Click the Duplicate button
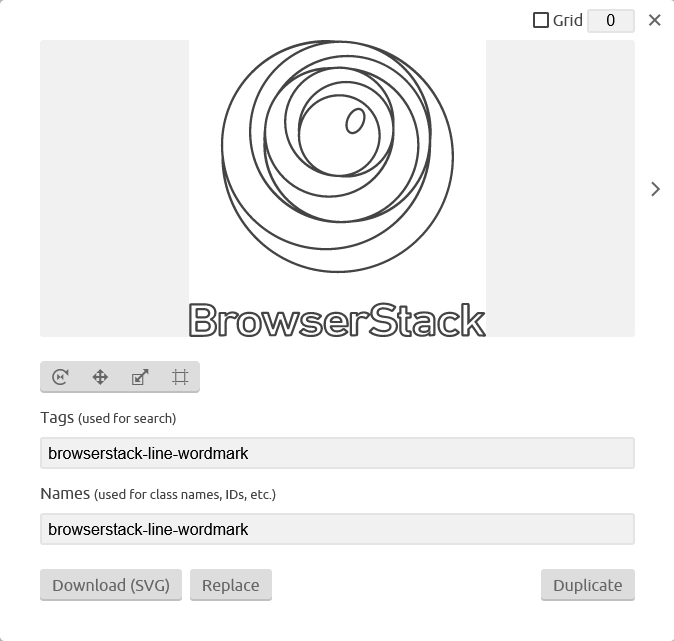The image size is (674, 641). pos(588,585)
